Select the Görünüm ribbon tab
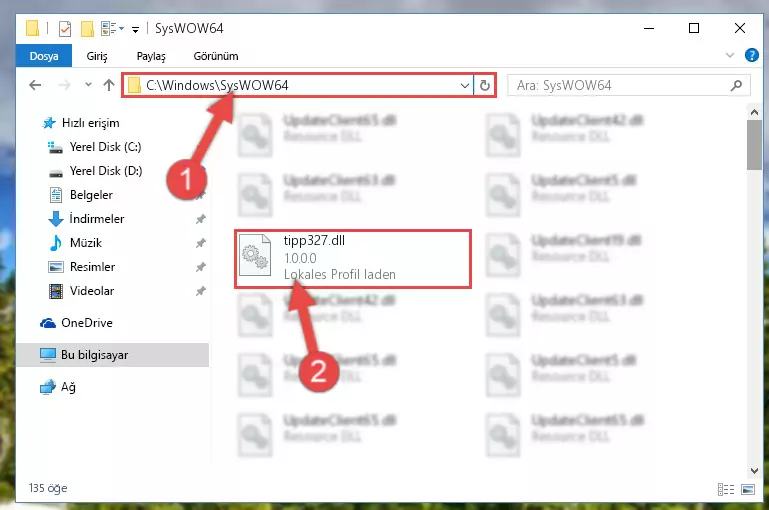 click(x=216, y=56)
